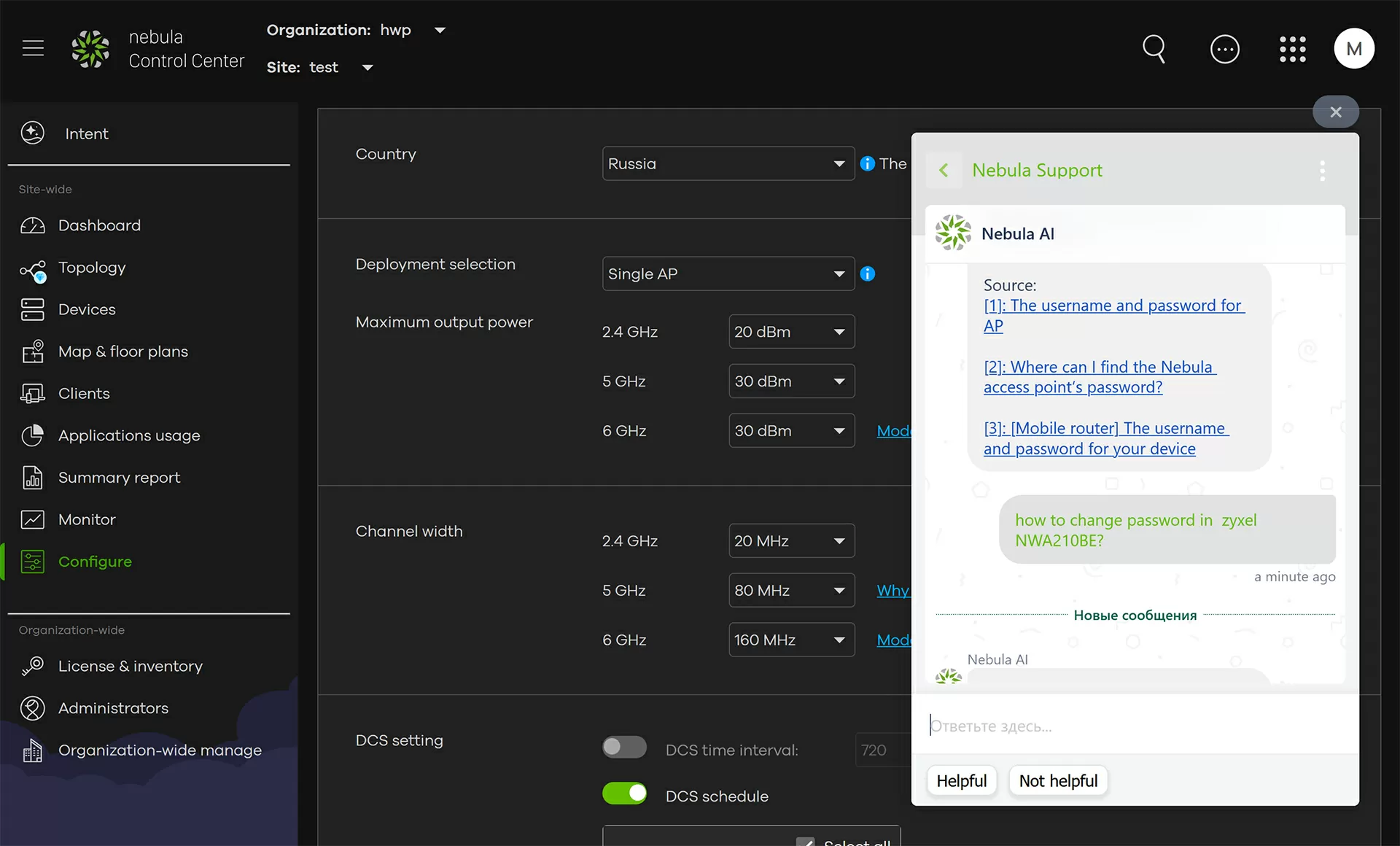Open 5 GHz output power 30 dBm dropdown
This screenshot has height=846, width=1400.
792,381
